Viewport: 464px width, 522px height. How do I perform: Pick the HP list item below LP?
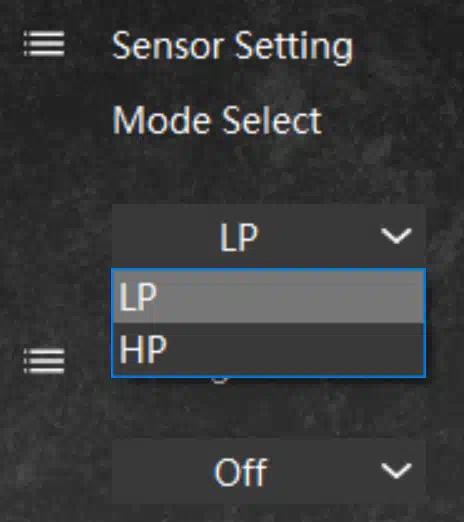click(x=268, y=349)
